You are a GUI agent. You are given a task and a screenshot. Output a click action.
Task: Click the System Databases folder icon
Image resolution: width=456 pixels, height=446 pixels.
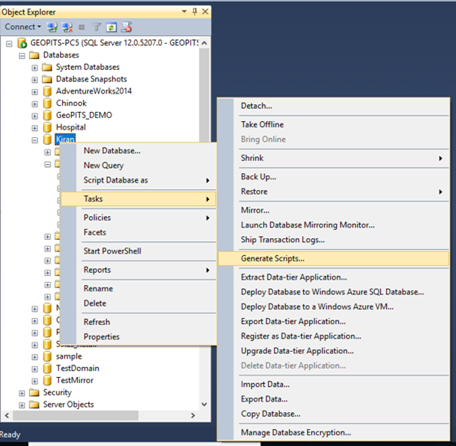pos(47,67)
